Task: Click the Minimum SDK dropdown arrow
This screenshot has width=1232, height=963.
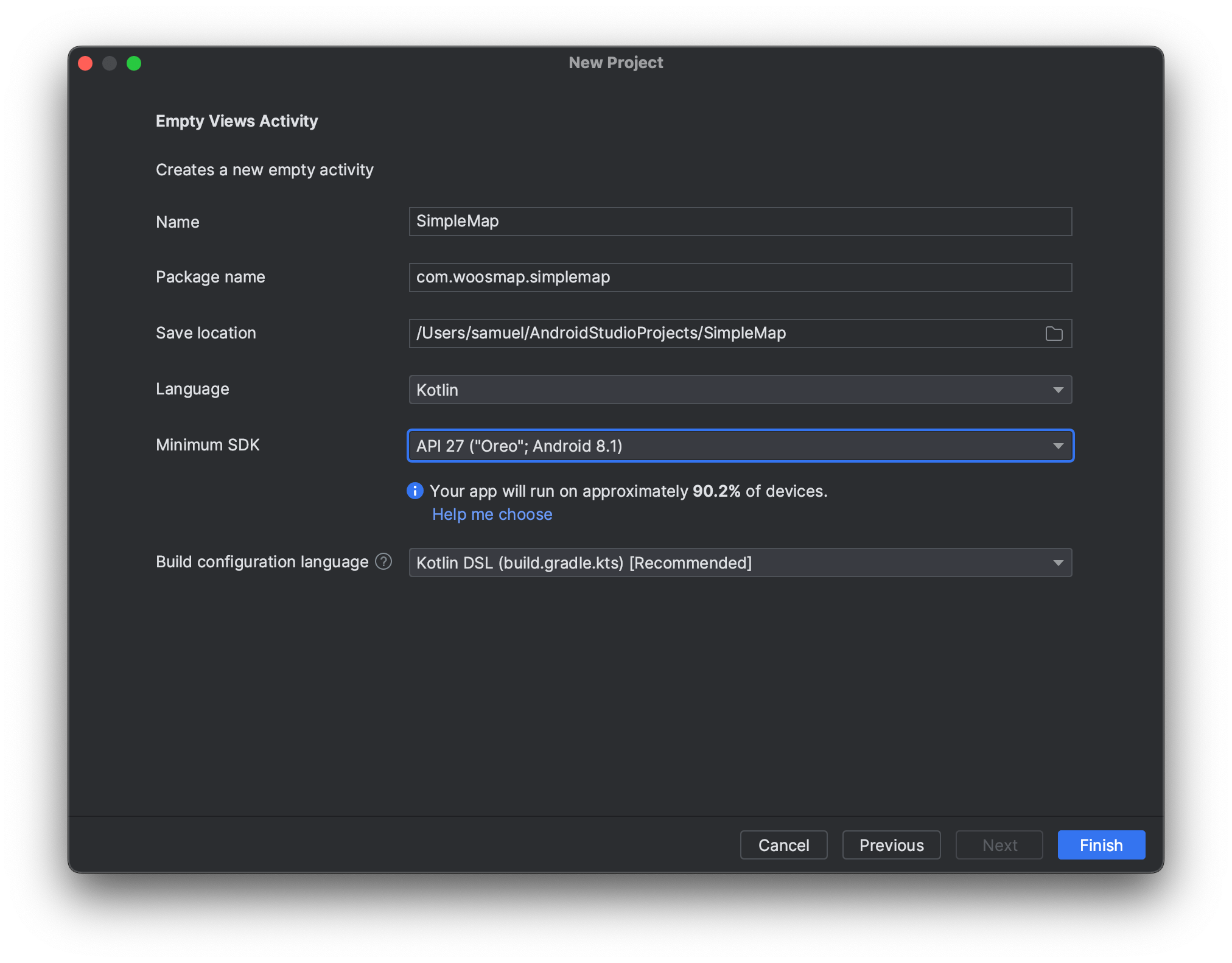Action: (x=1059, y=446)
